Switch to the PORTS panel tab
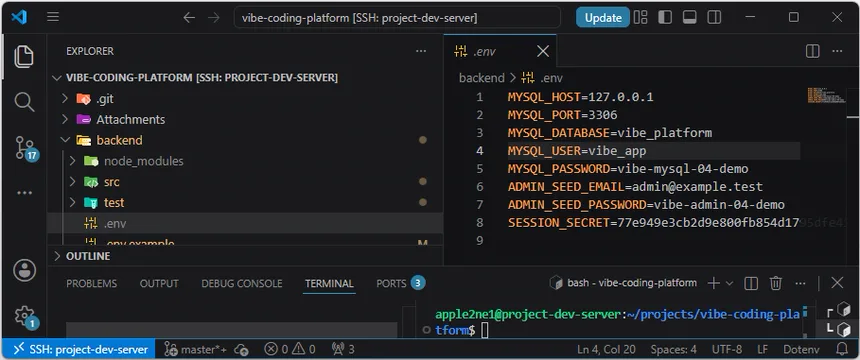Image resolution: width=860 pixels, height=360 pixels. pos(400,283)
